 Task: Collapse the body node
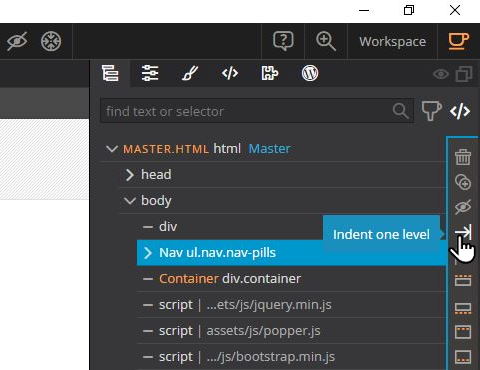coord(130,201)
